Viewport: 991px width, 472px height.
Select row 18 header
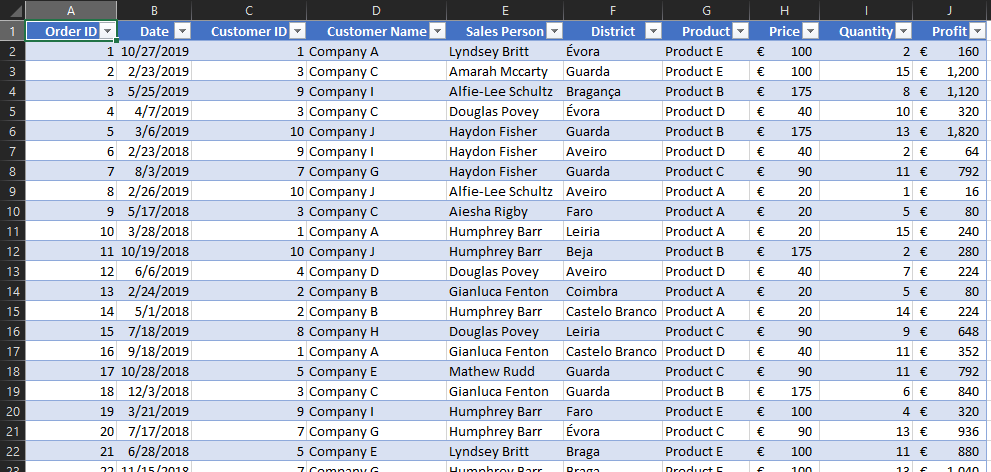click(x=13, y=371)
